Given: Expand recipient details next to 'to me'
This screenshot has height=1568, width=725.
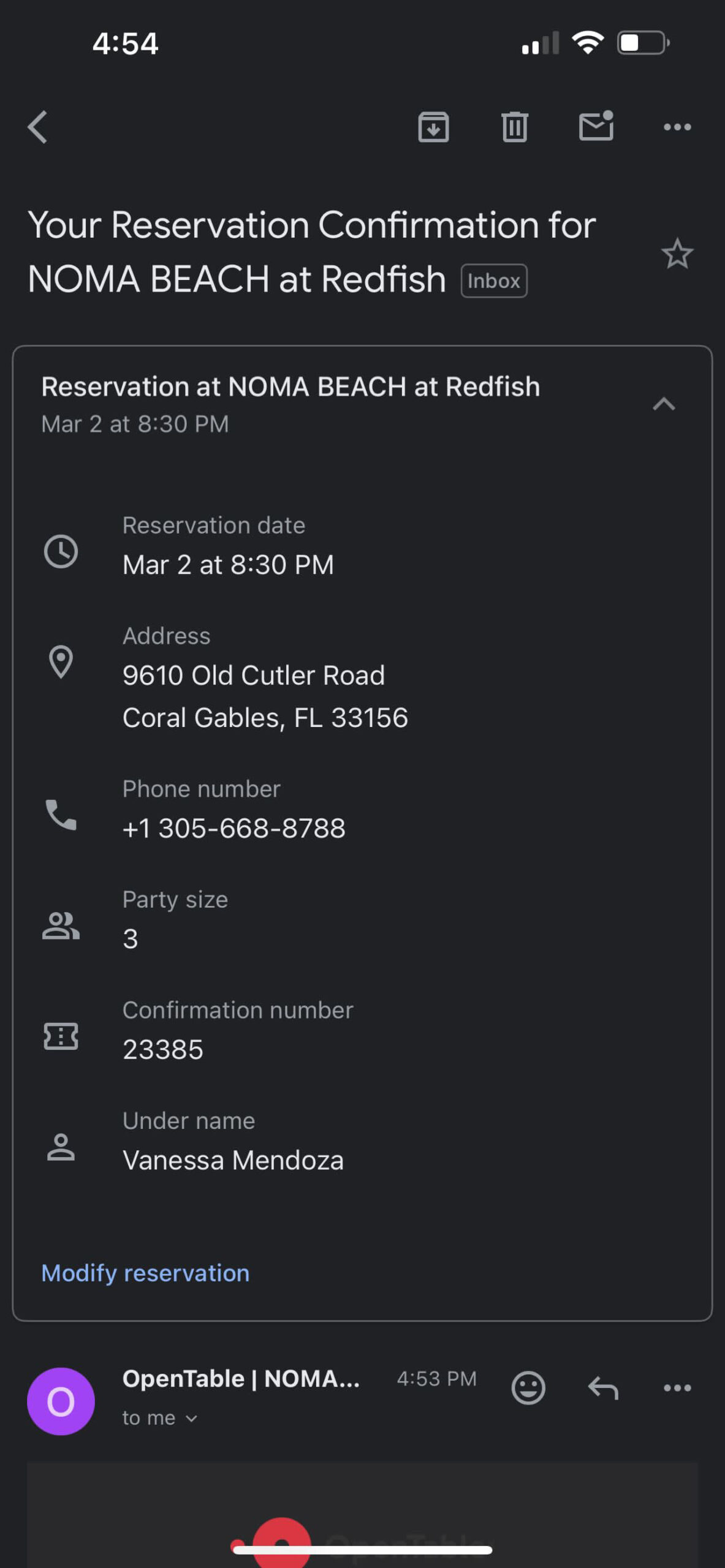Looking at the screenshot, I should tap(191, 1419).
